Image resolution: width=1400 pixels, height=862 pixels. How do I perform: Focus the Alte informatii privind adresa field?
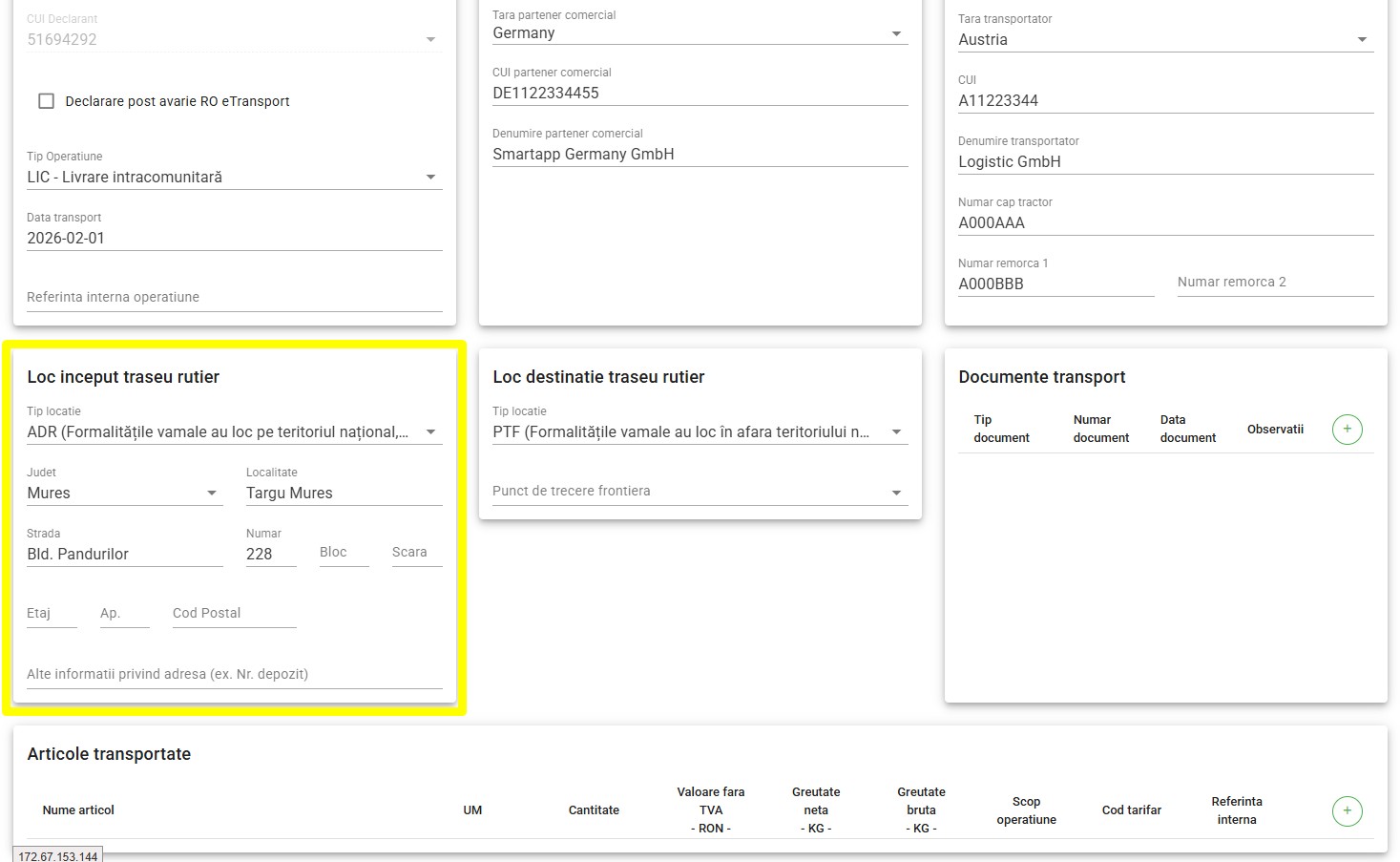coord(234,675)
